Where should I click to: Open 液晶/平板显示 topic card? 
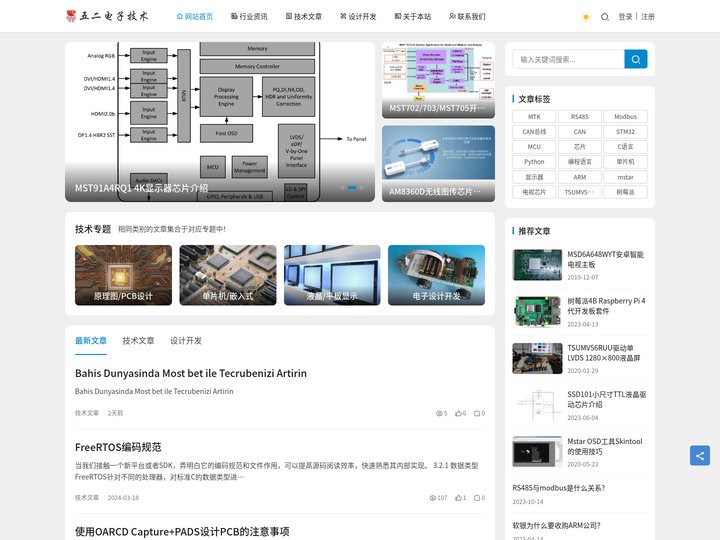[x=332, y=275]
